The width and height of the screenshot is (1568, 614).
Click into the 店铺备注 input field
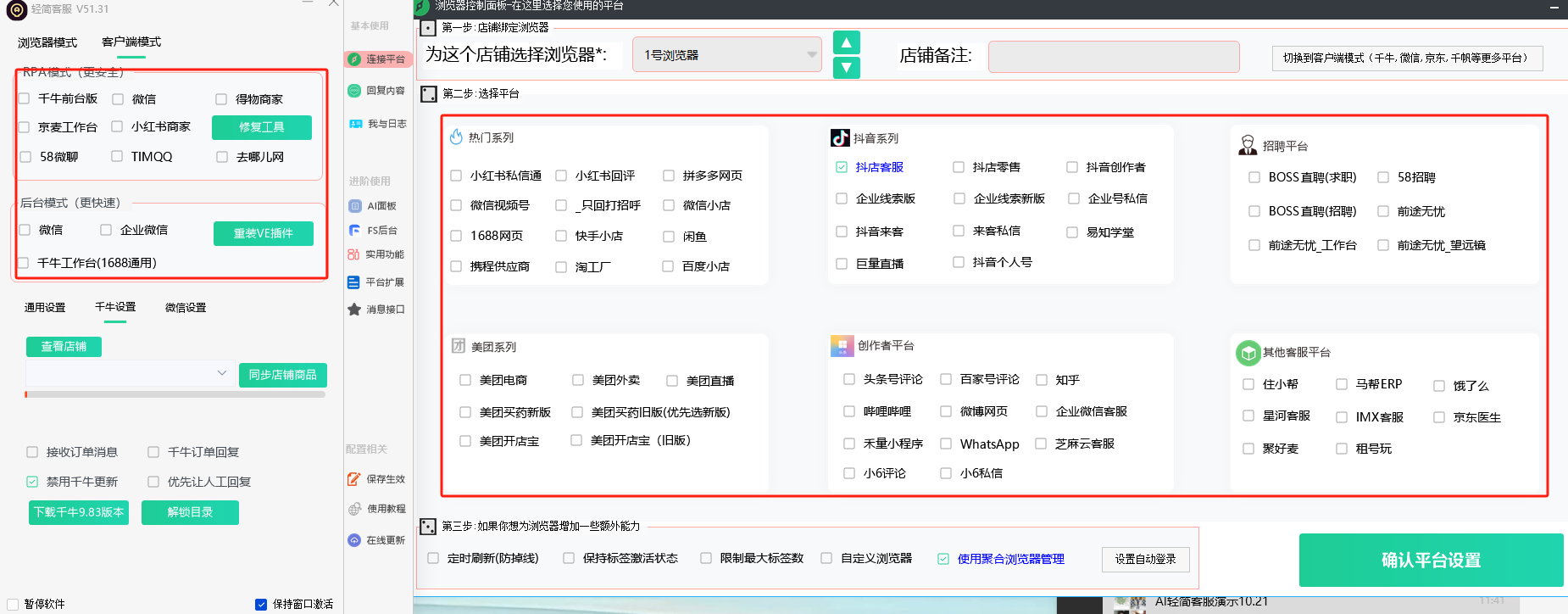click(x=1113, y=57)
